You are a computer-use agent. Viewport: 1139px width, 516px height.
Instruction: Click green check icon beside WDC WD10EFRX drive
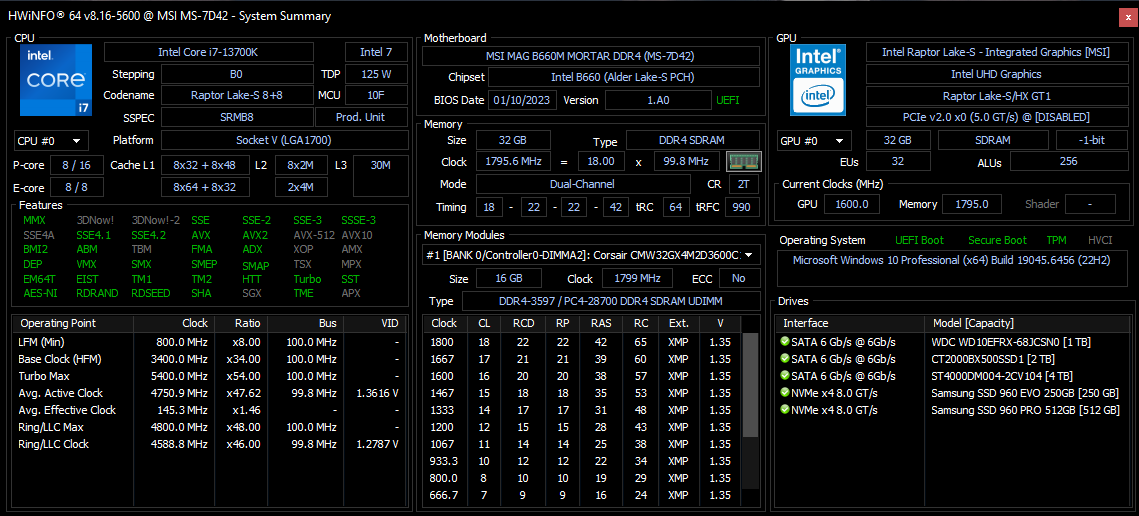tap(785, 342)
